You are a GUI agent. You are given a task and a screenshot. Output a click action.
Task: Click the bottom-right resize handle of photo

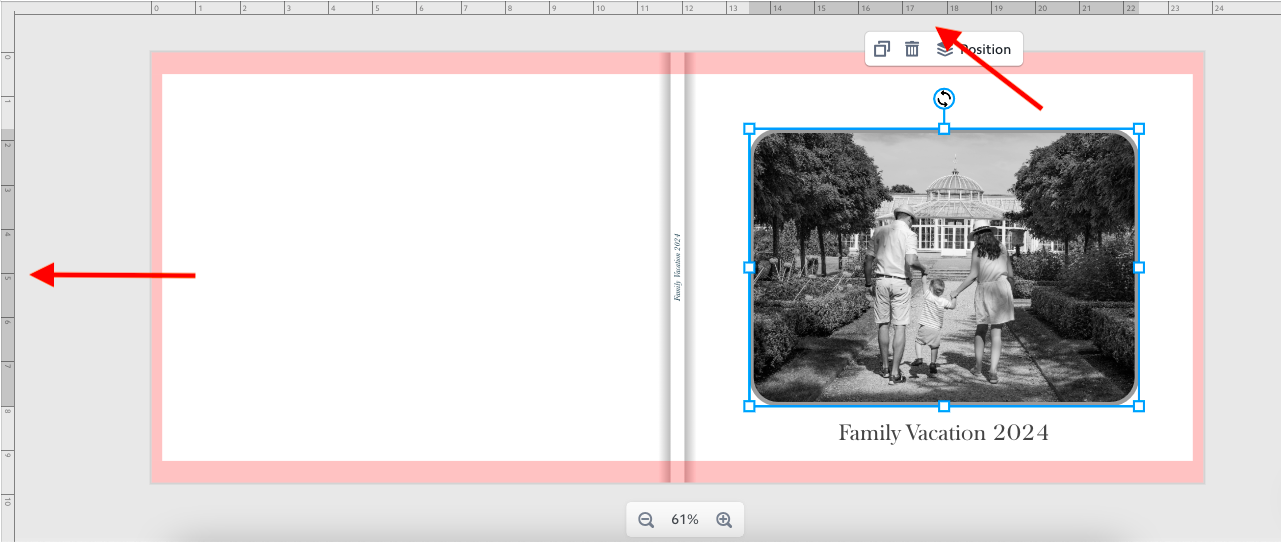click(x=1138, y=406)
